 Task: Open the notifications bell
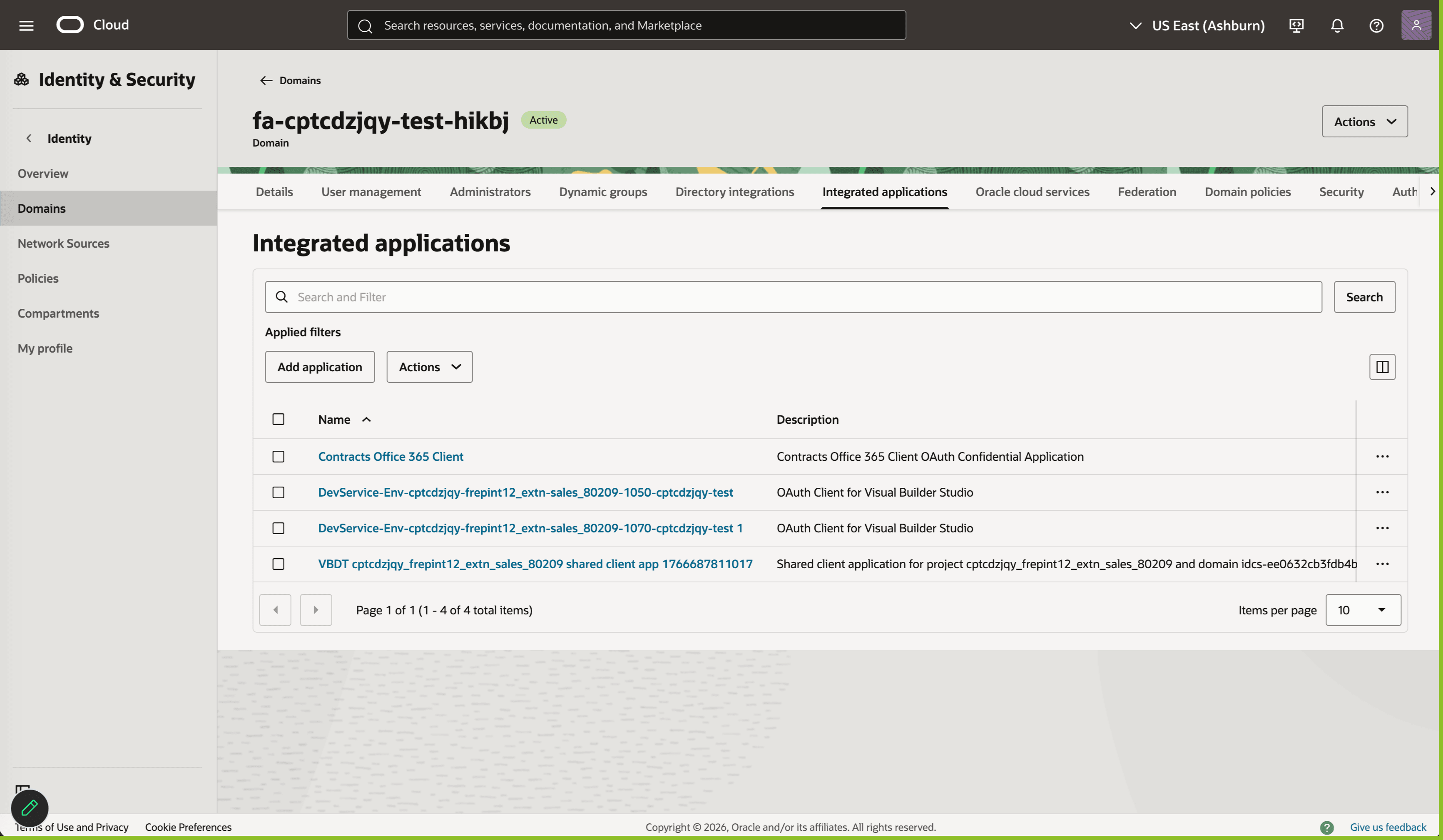pos(1337,25)
